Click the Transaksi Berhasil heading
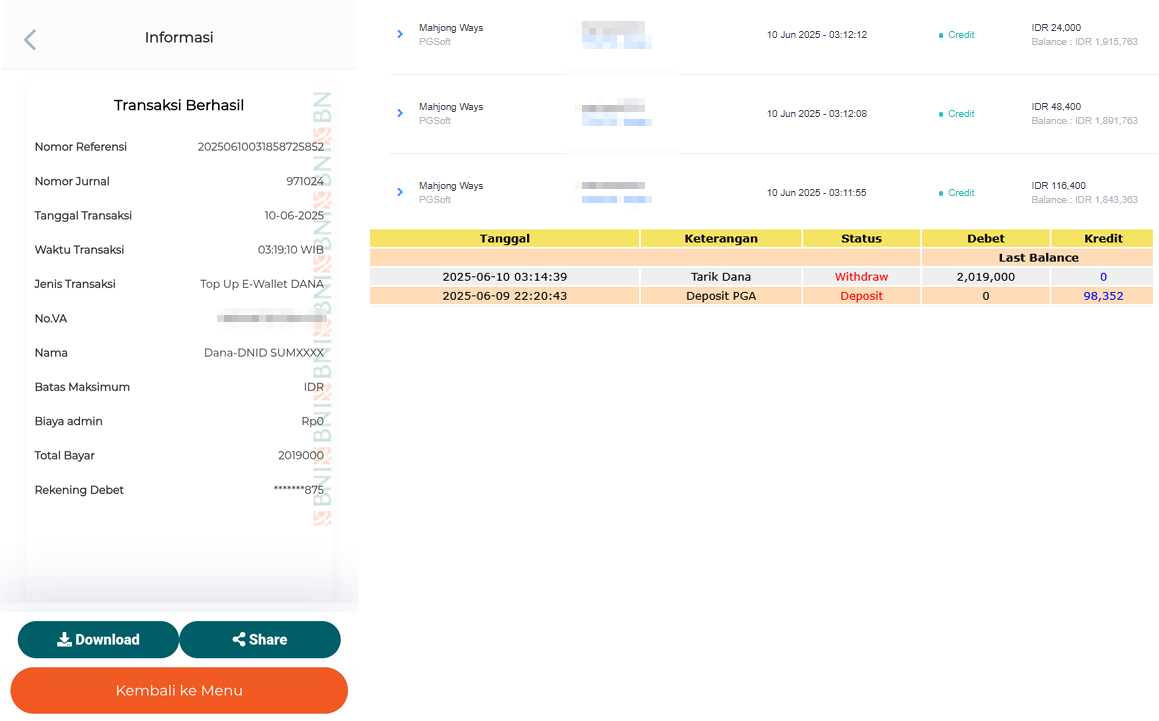 coord(179,105)
